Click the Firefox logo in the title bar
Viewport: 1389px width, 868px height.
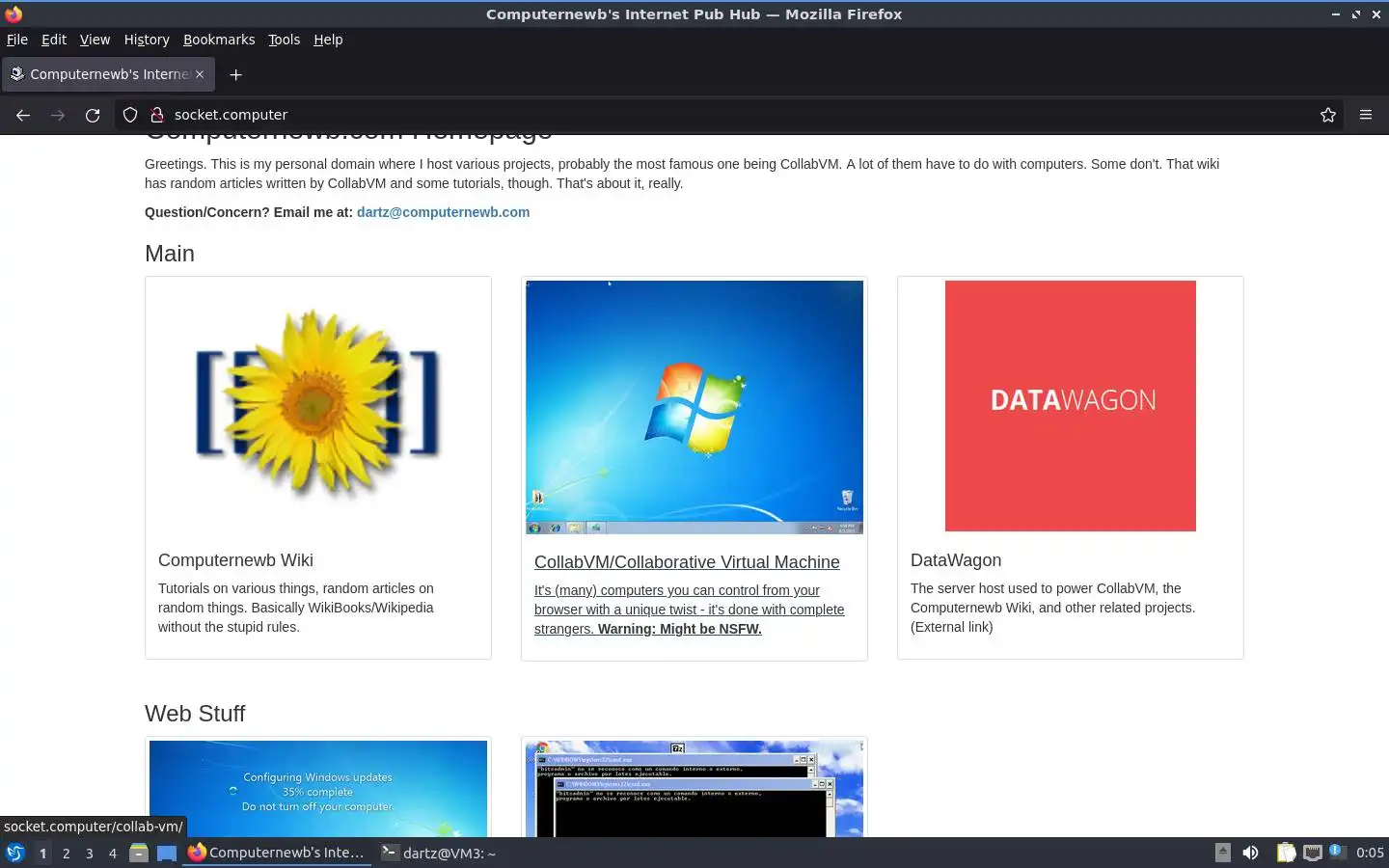coord(14,14)
